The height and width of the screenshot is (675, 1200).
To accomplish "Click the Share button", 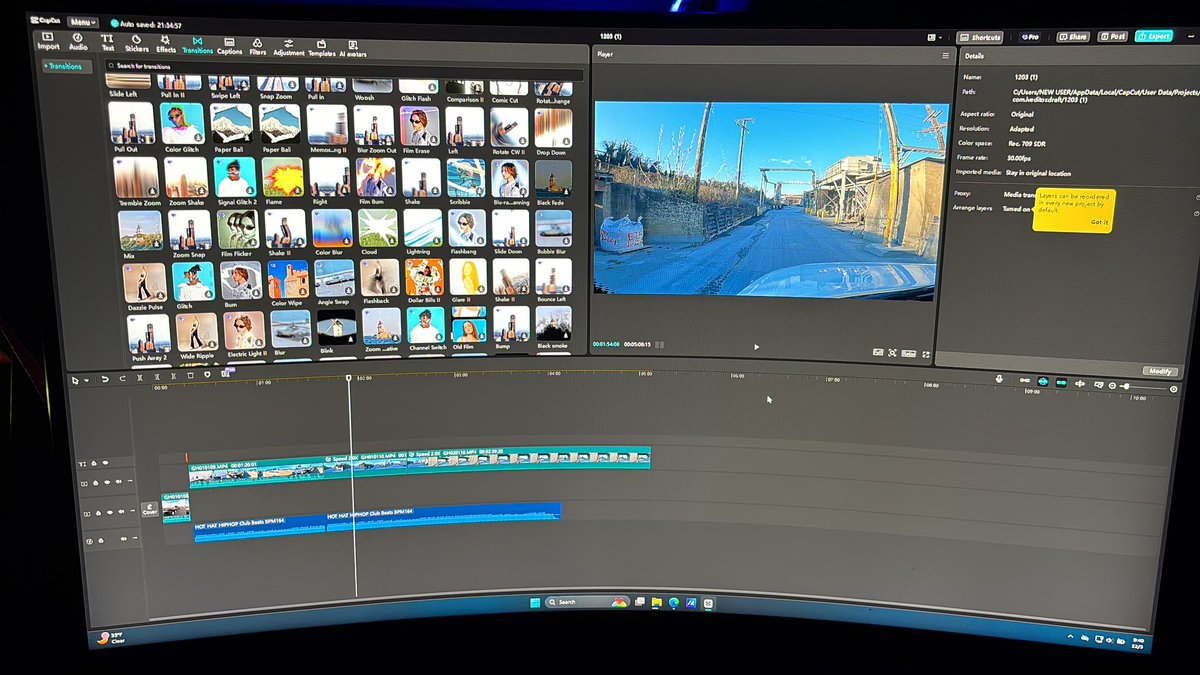I will click(x=1072, y=37).
